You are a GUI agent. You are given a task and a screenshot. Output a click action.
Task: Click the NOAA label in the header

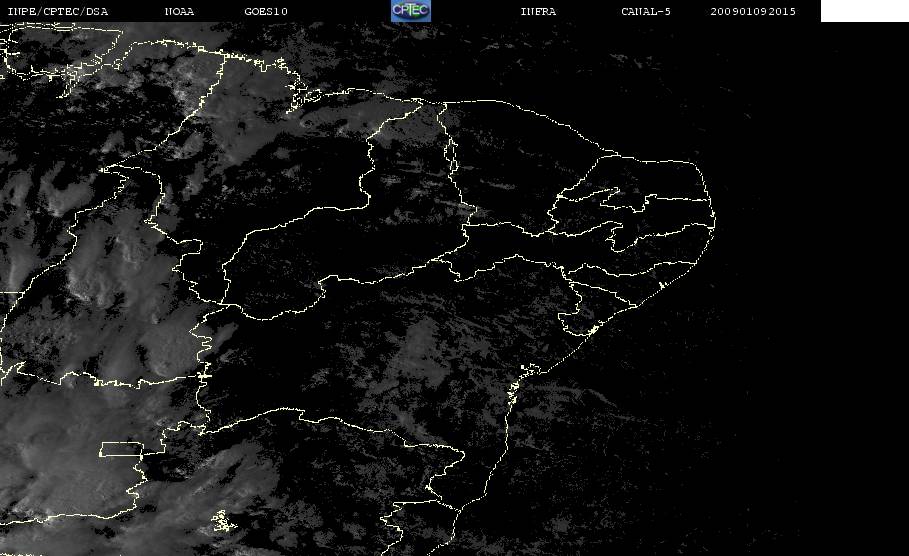click(x=180, y=12)
